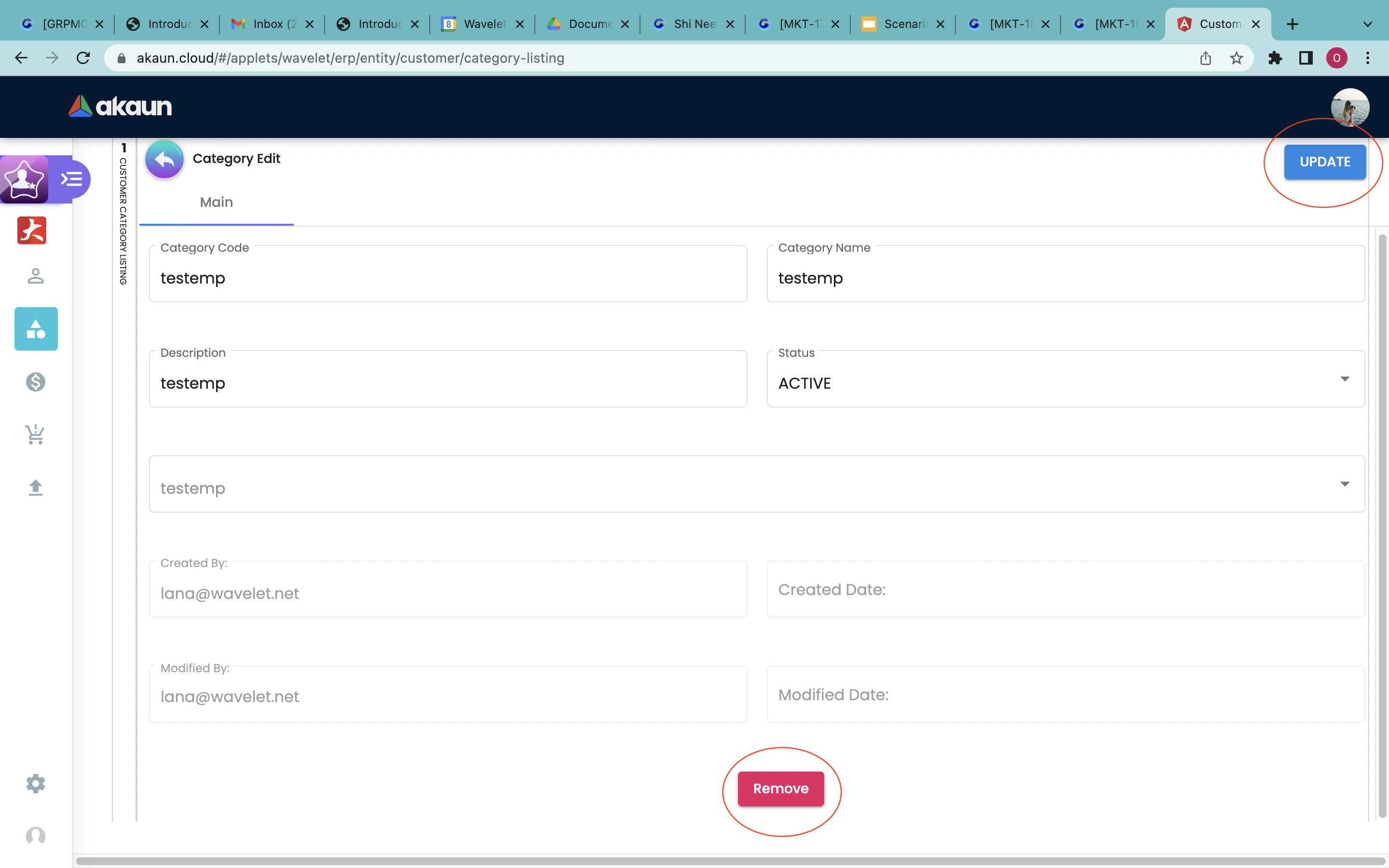Click the shopping cart sidebar icon
1389x868 pixels.
(36, 434)
